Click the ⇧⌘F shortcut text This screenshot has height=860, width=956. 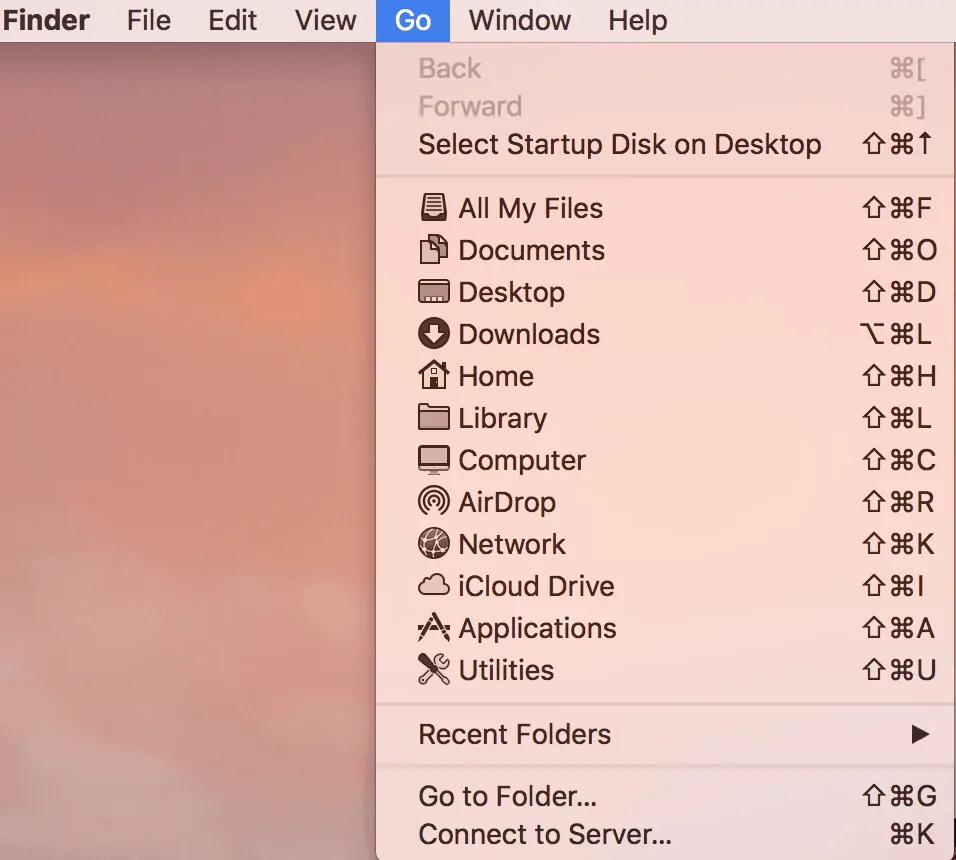(x=896, y=208)
